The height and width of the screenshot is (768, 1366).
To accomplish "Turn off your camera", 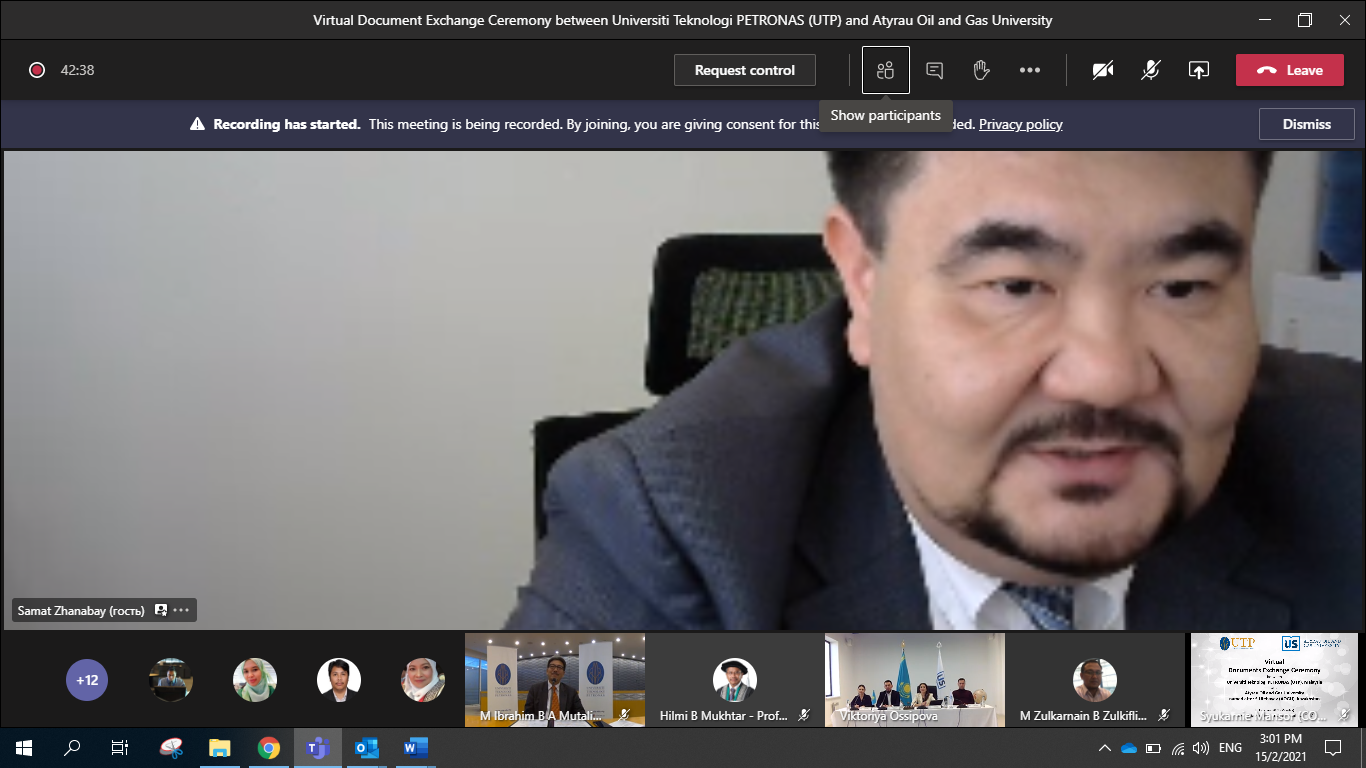I will coord(1102,70).
